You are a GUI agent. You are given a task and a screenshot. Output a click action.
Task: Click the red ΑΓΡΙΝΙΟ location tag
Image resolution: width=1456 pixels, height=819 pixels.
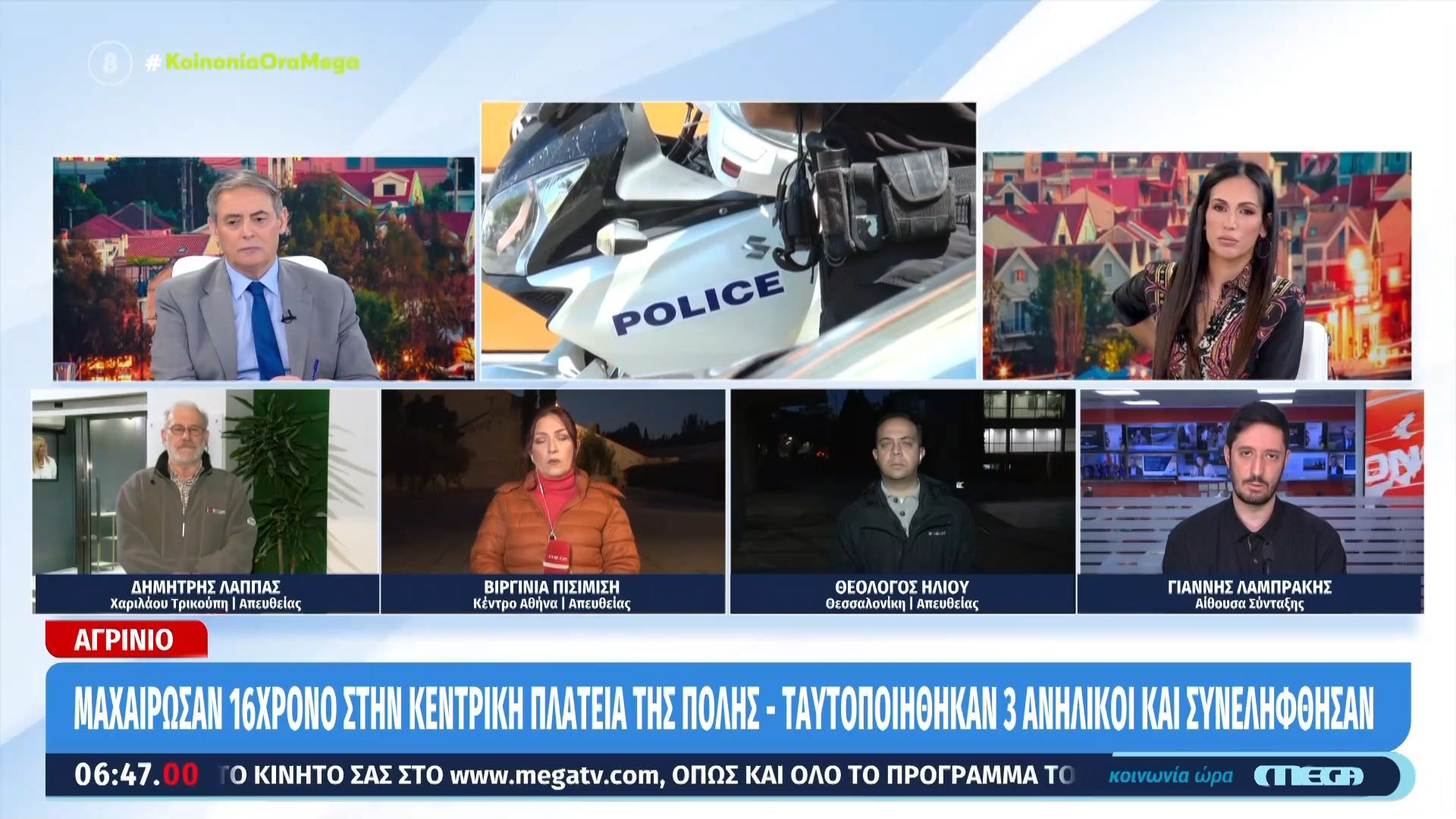126,639
